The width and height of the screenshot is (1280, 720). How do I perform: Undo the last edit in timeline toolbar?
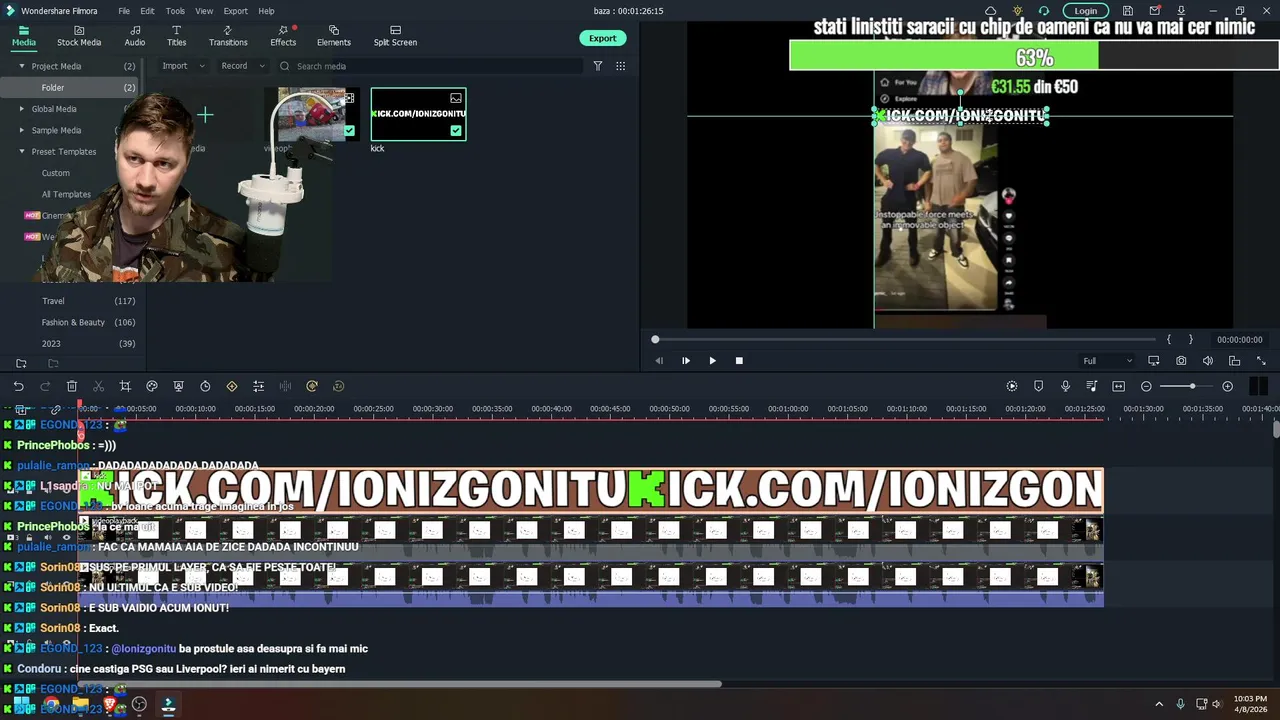click(18, 386)
